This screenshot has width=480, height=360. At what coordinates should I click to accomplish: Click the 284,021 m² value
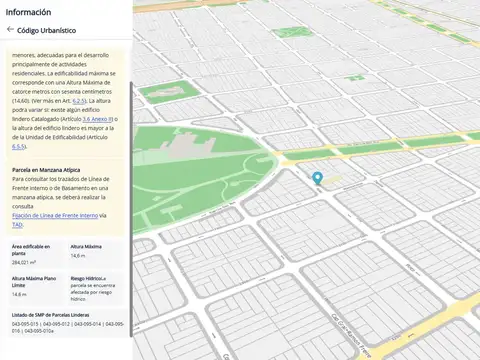click(24, 262)
